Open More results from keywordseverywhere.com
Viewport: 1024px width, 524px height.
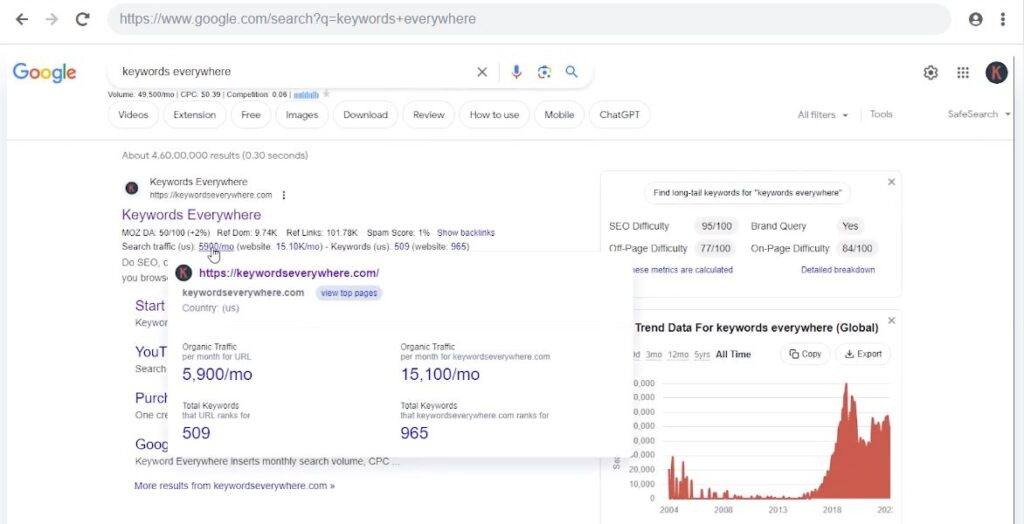234,486
